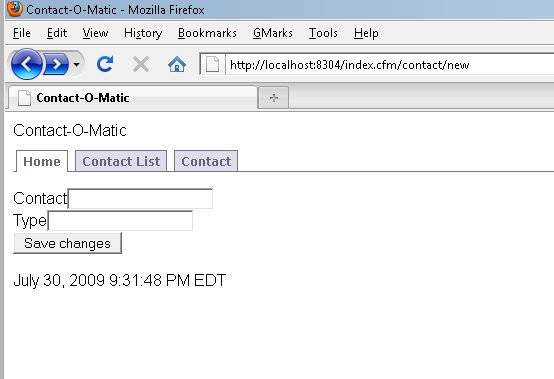The width and height of the screenshot is (554, 379).
Task: Open the File menu
Action: point(22,33)
